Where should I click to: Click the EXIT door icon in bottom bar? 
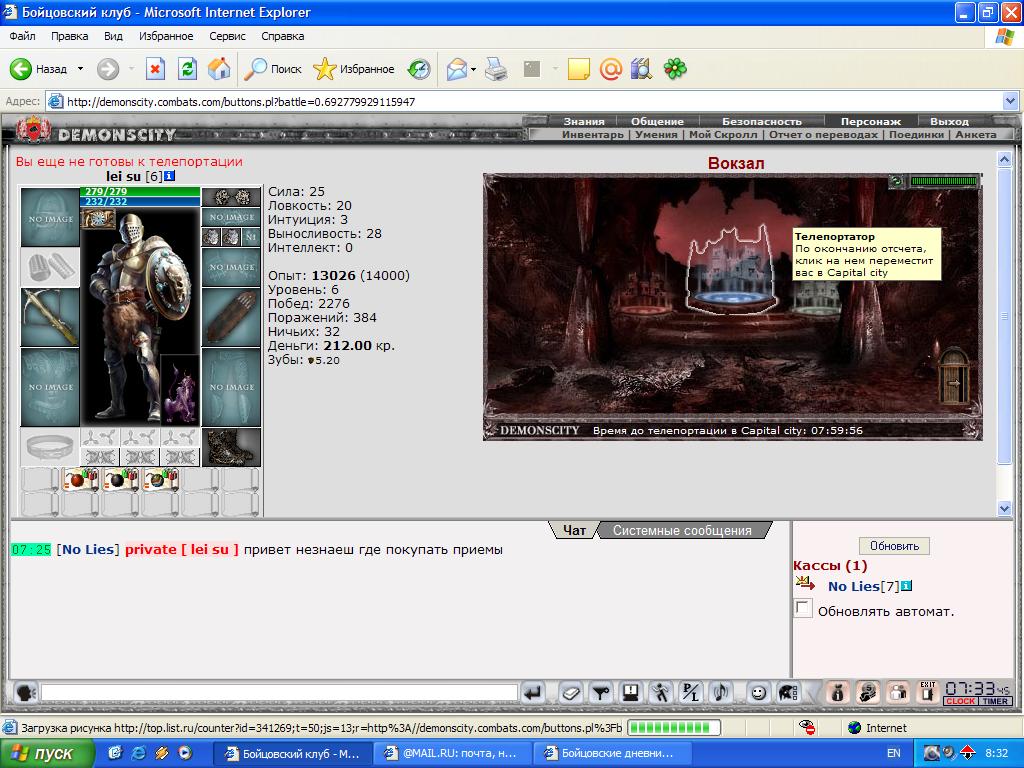[928, 692]
